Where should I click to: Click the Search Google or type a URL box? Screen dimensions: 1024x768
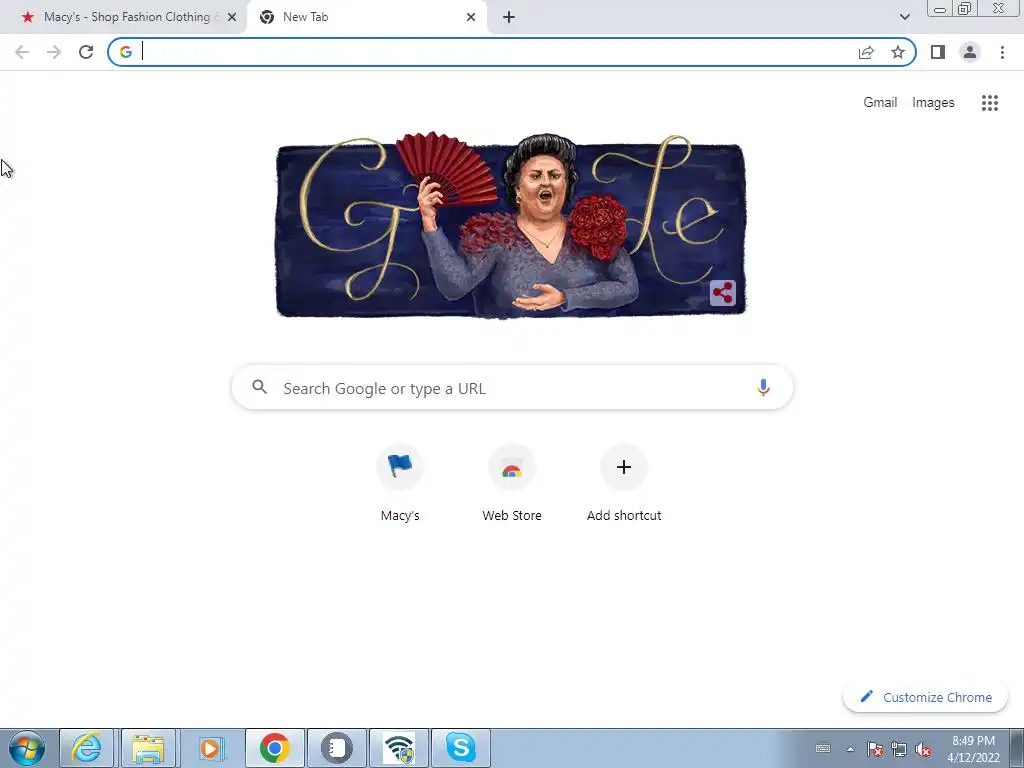tap(512, 388)
